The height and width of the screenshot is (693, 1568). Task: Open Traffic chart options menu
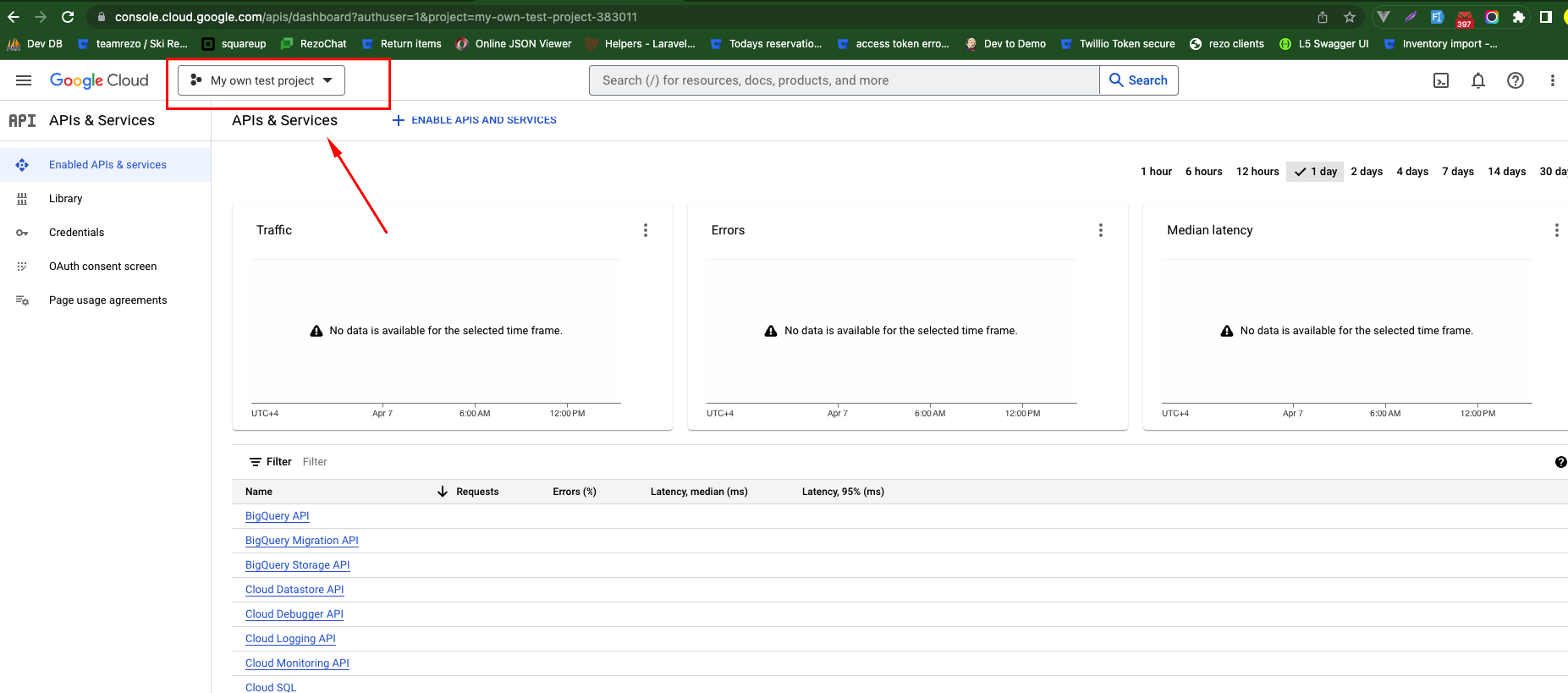[x=646, y=230]
